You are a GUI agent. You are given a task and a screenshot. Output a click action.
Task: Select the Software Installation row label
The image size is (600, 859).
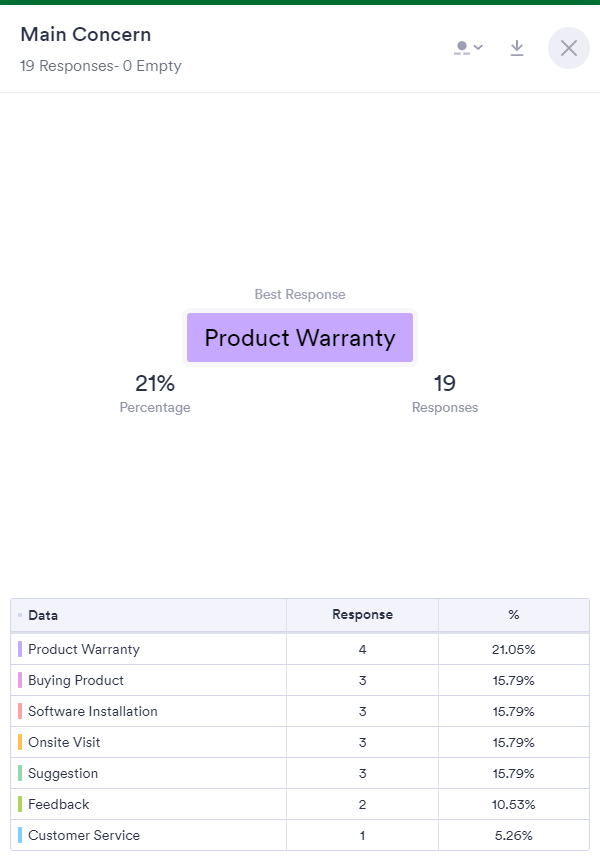click(93, 711)
